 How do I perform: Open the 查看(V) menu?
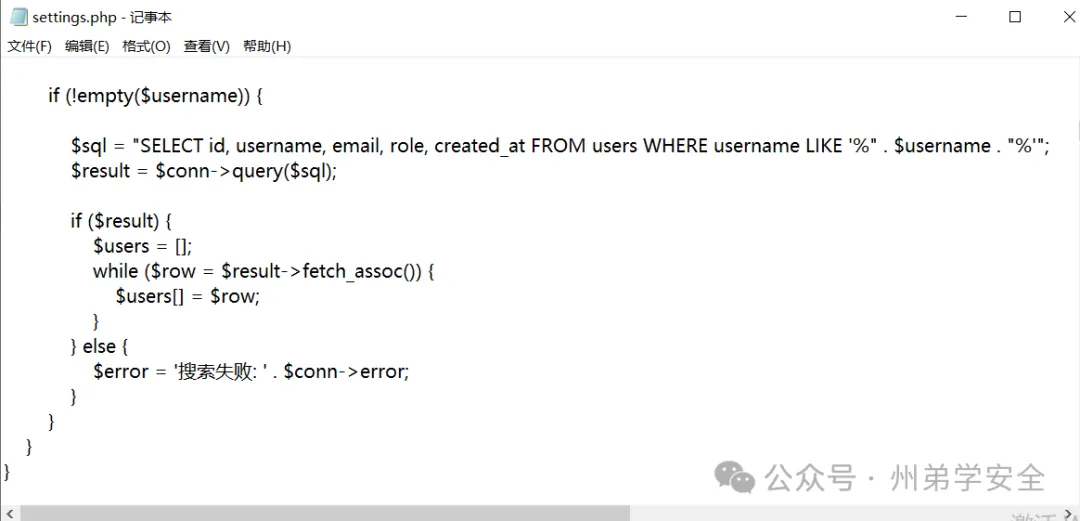pos(206,46)
